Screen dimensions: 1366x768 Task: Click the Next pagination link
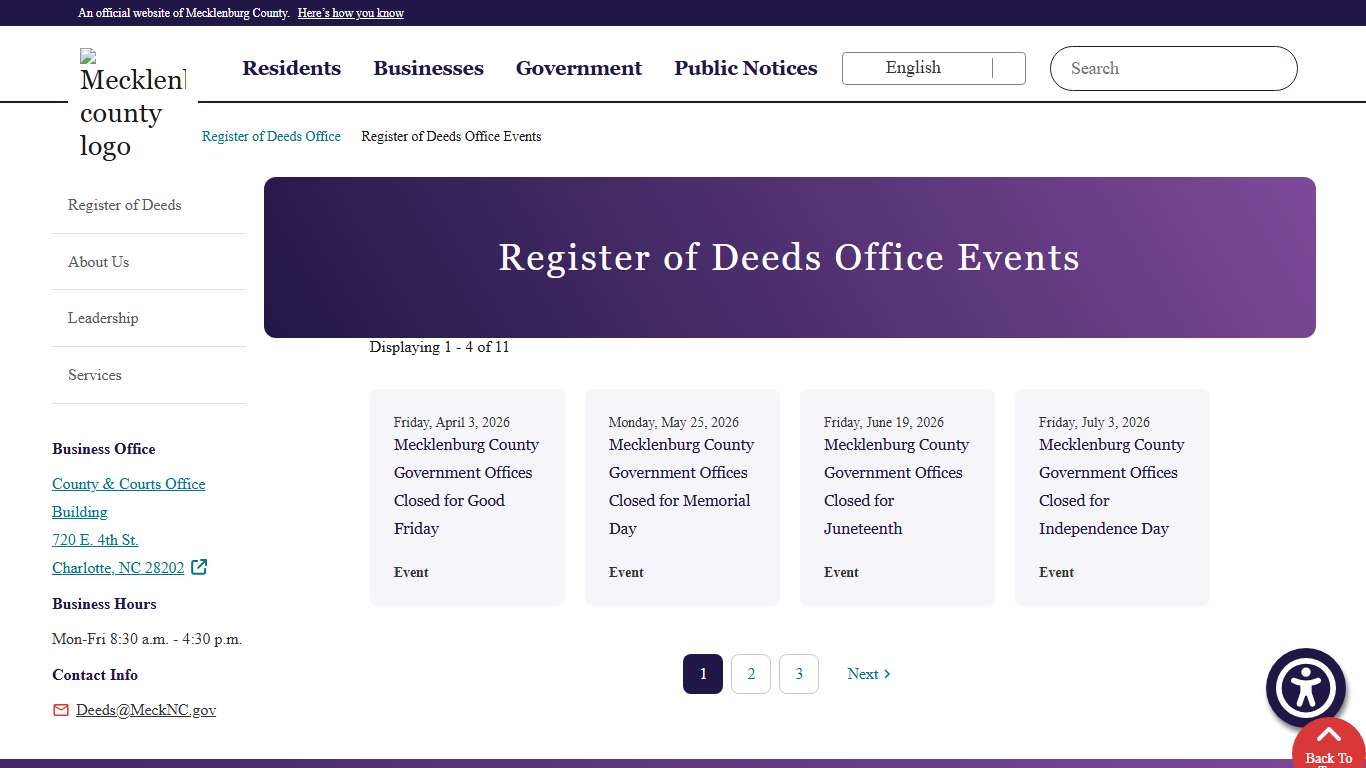pyautogui.click(x=867, y=674)
